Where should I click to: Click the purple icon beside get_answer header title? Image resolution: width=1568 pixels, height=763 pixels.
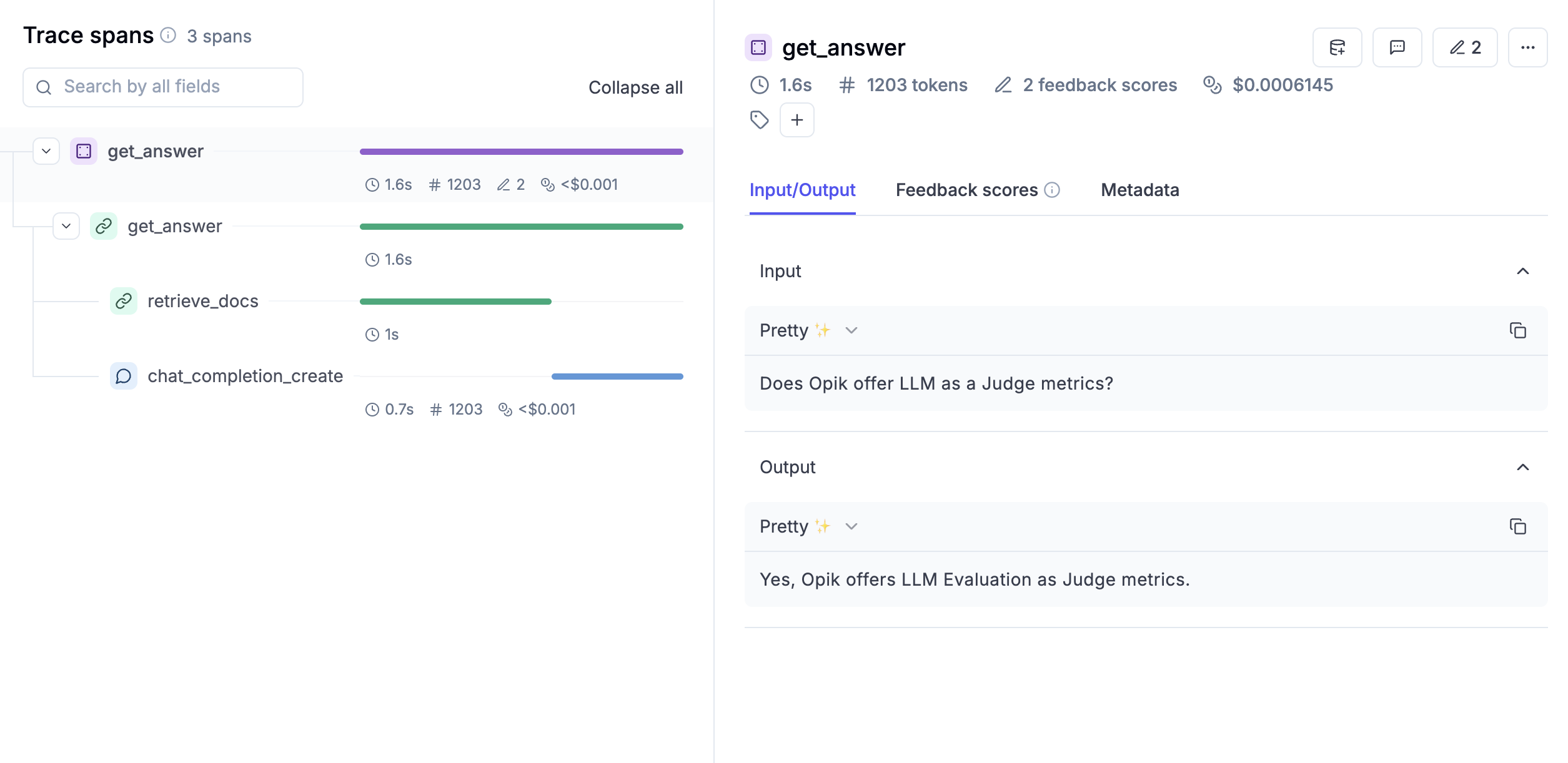click(x=758, y=47)
